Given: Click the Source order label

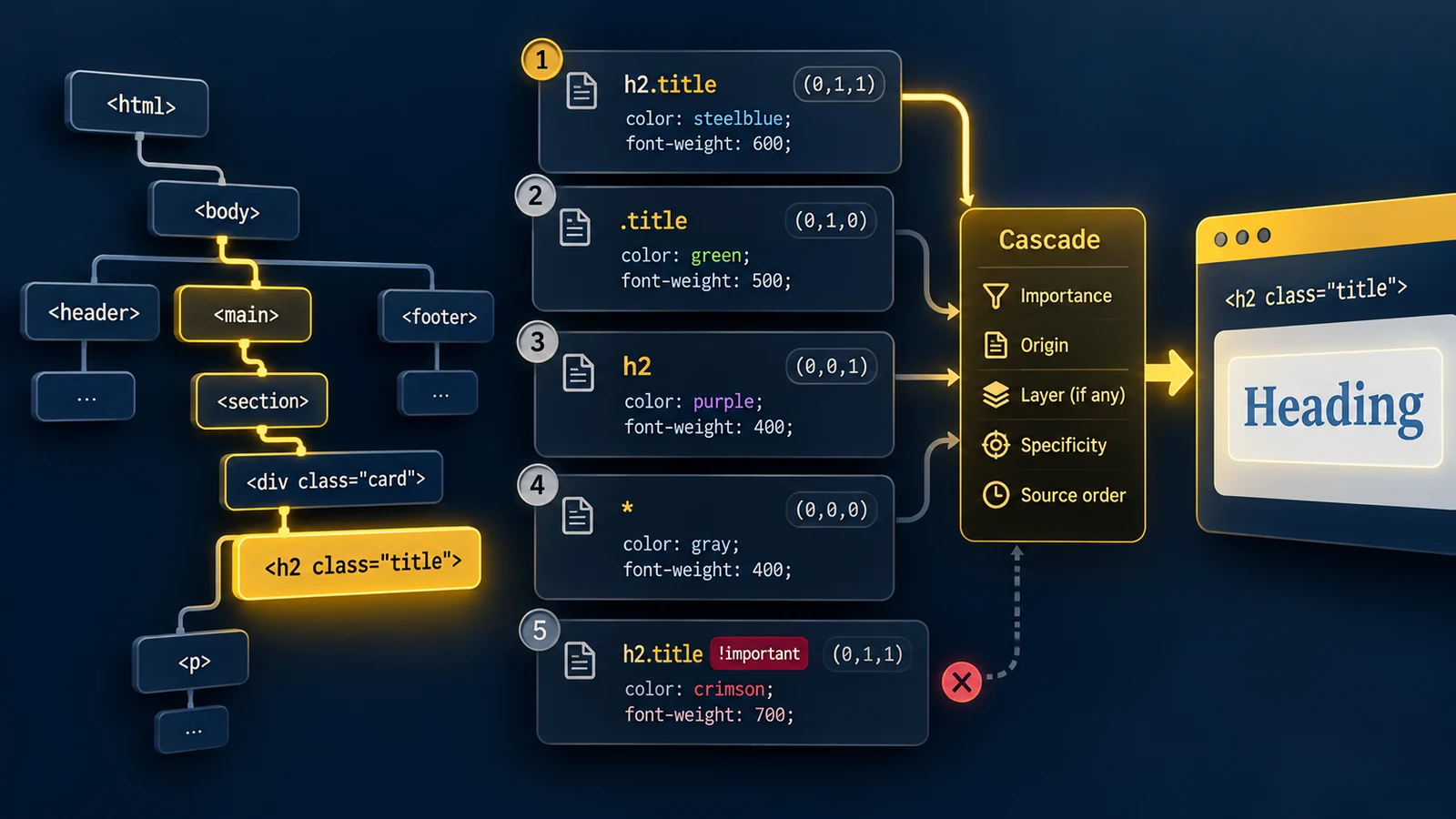Looking at the screenshot, I should (1073, 495).
